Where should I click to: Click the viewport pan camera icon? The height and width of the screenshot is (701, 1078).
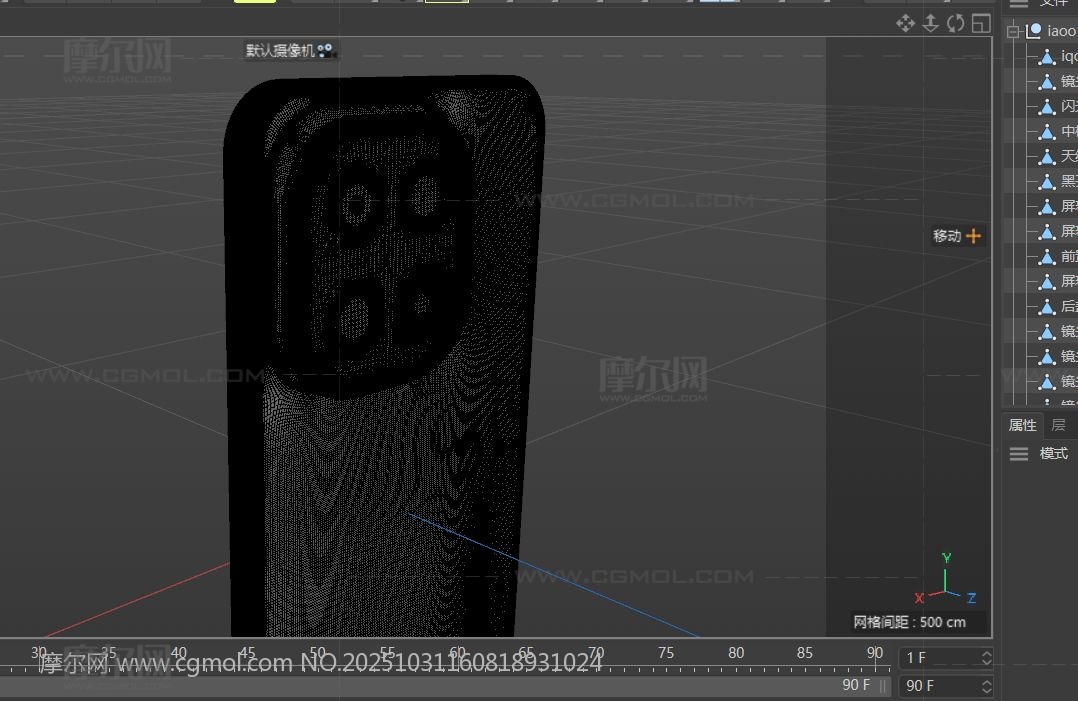(x=905, y=23)
